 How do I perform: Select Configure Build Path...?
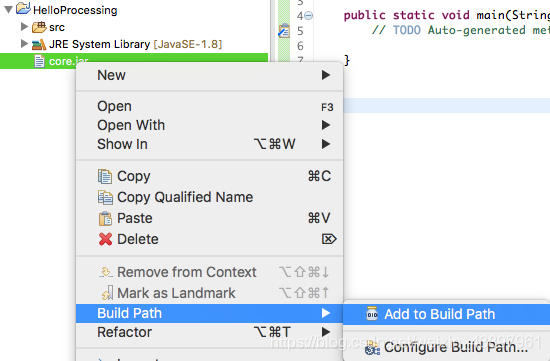click(447, 347)
